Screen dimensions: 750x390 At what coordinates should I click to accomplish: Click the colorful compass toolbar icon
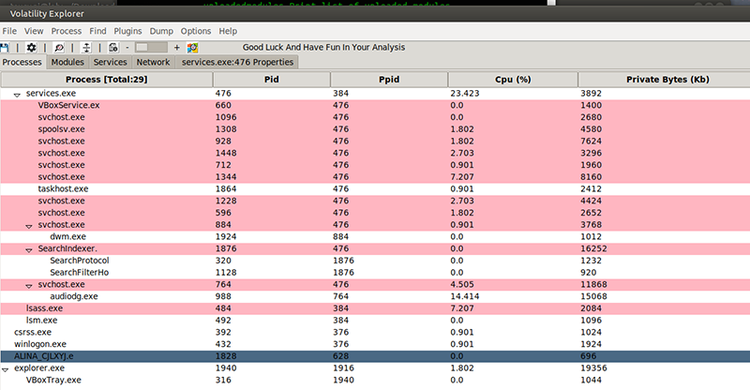click(x=192, y=47)
